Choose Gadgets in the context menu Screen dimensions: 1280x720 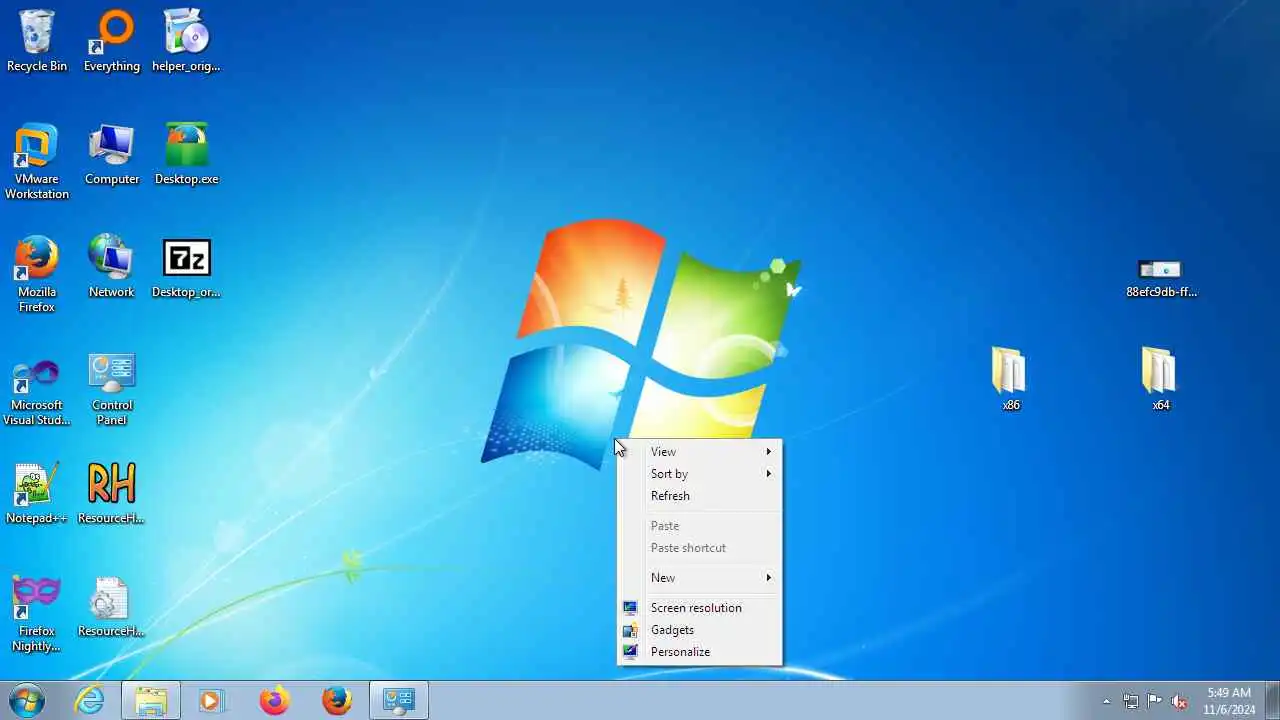pyautogui.click(x=699, y=630)
